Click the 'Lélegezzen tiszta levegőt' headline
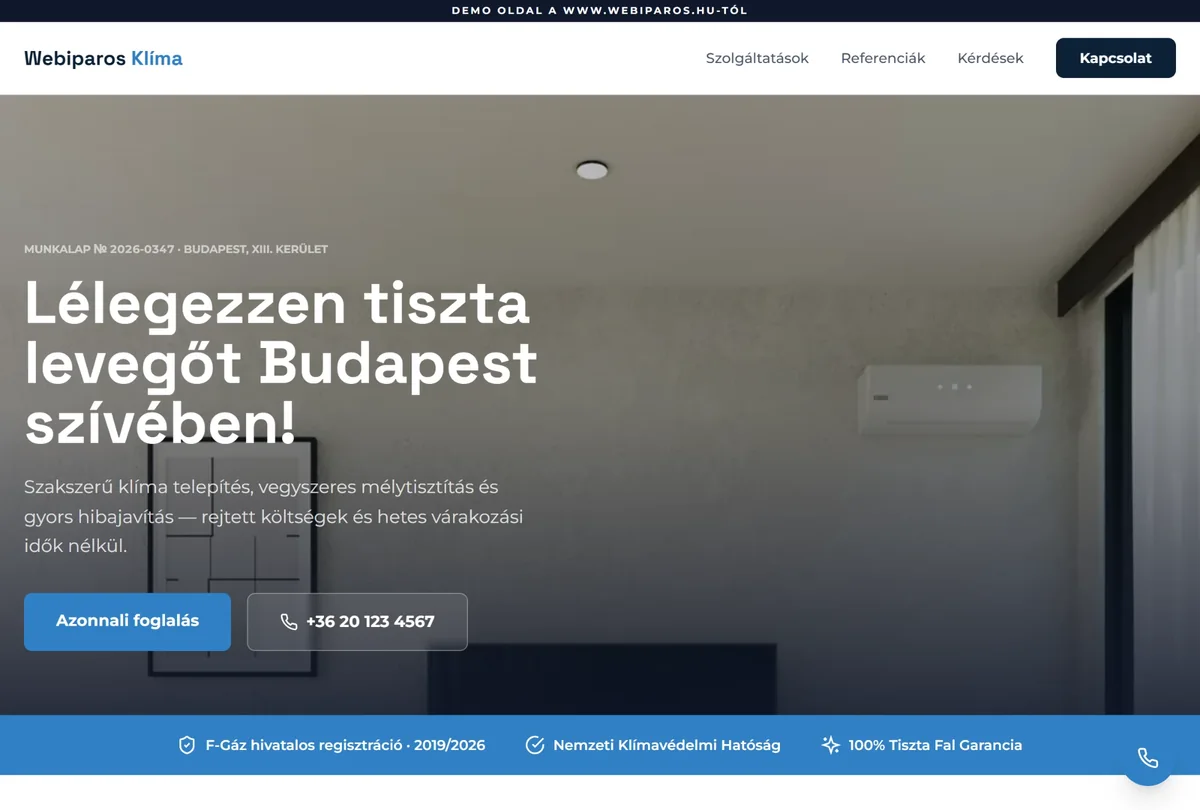Screen dimensions: 1200x810 point(281,362)
